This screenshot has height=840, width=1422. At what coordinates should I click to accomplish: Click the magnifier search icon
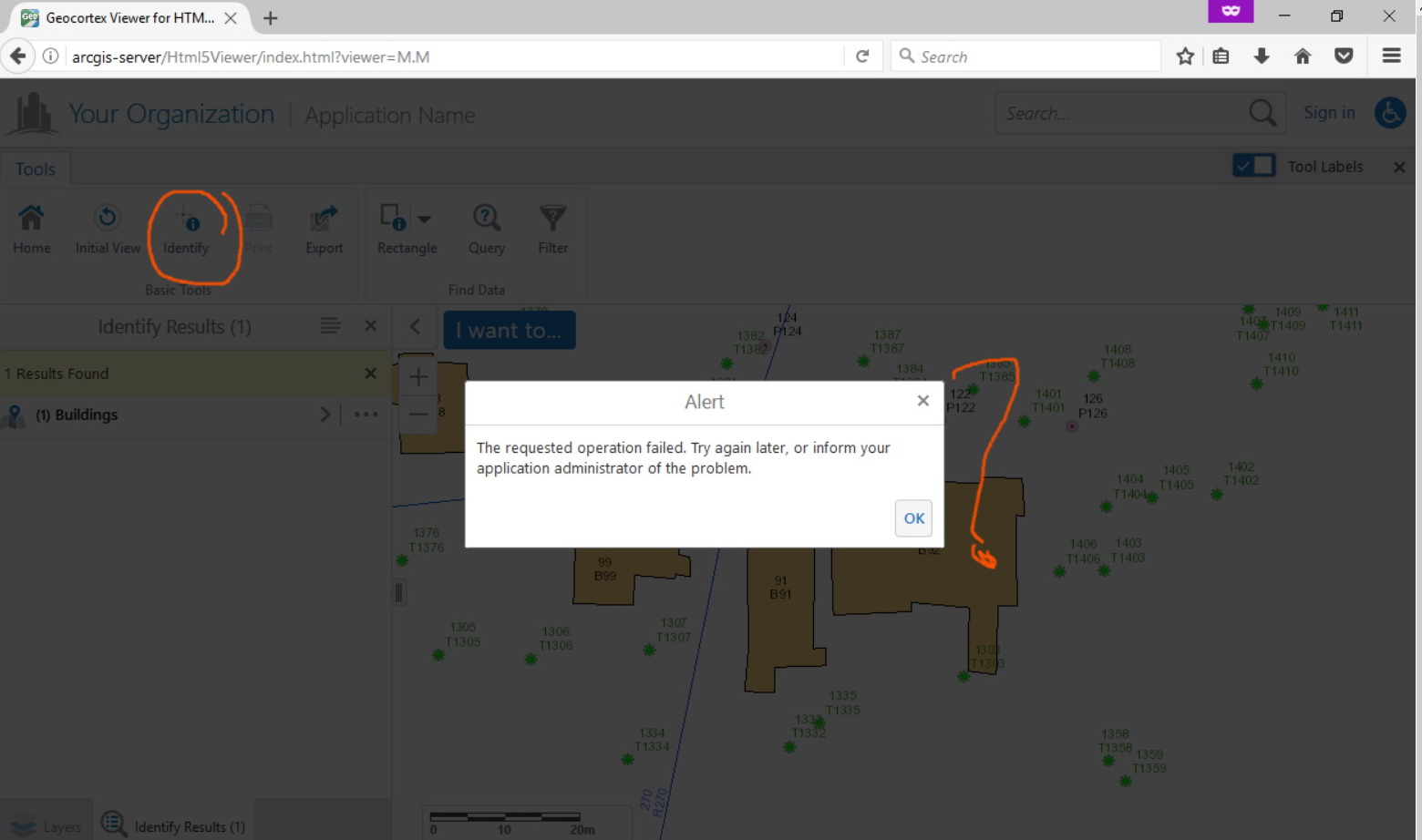pyautogui.click(x=1262, y=114)
